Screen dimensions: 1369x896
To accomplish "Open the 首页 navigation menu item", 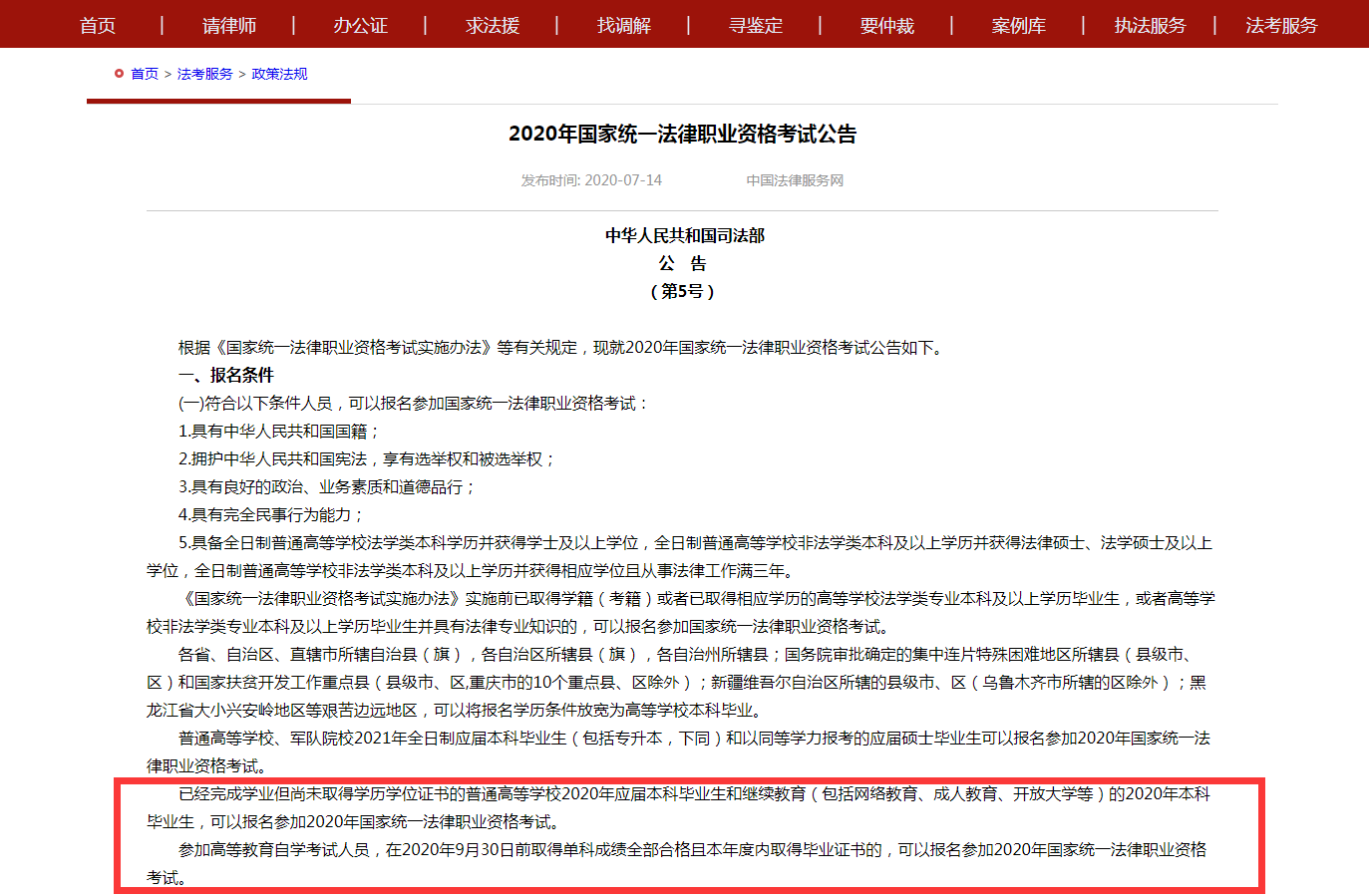I will click(98, 25).
